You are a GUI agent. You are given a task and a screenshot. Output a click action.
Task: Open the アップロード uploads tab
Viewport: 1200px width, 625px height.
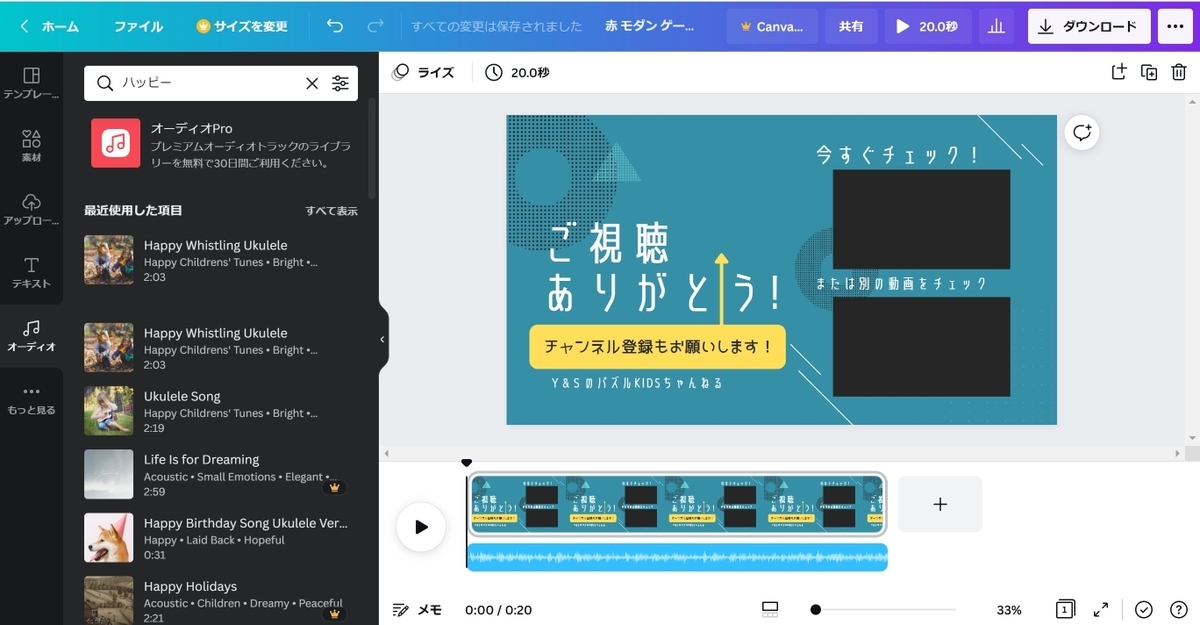(31, 210)
